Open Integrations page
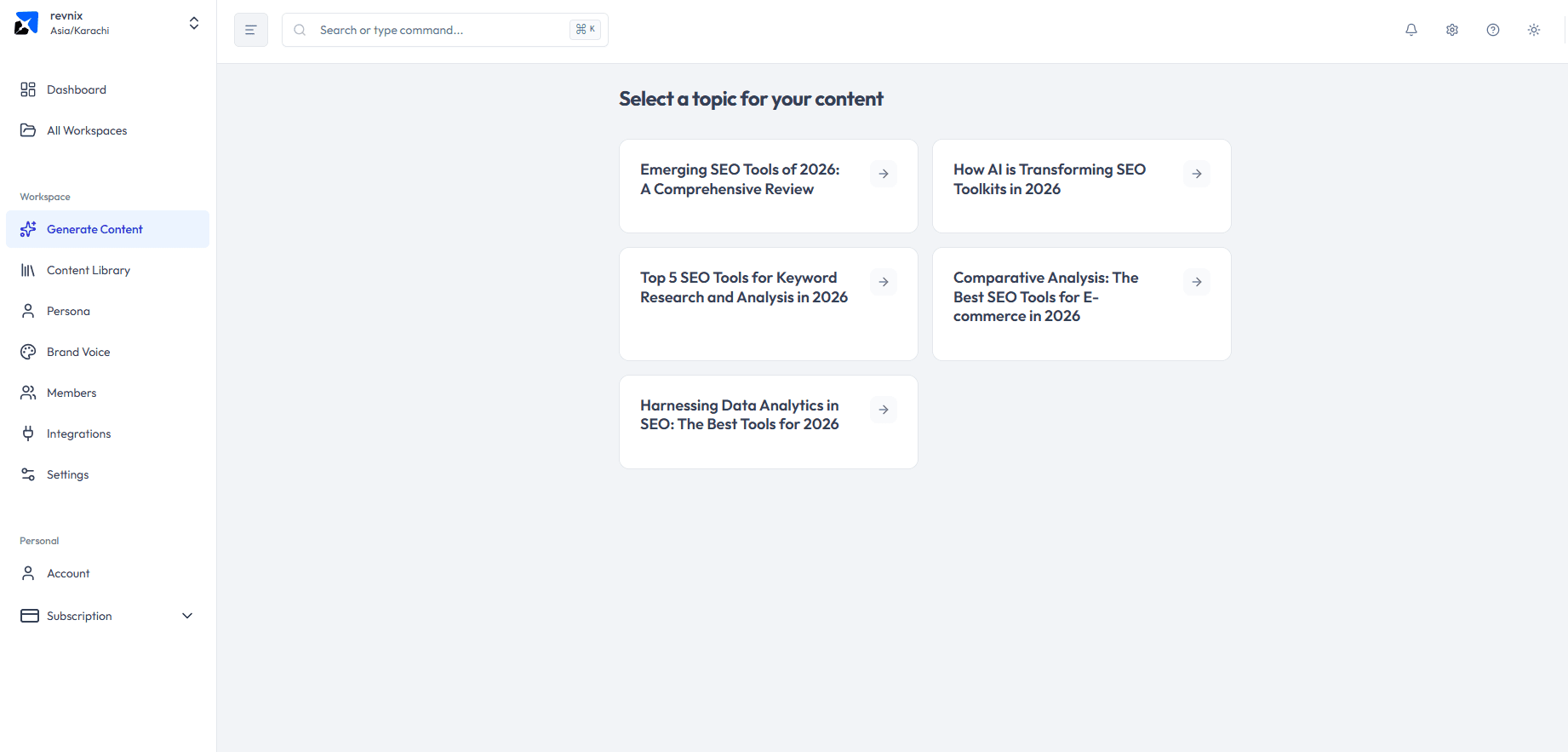The width and height of the screenshot is (1568, 752). point(107,433)
